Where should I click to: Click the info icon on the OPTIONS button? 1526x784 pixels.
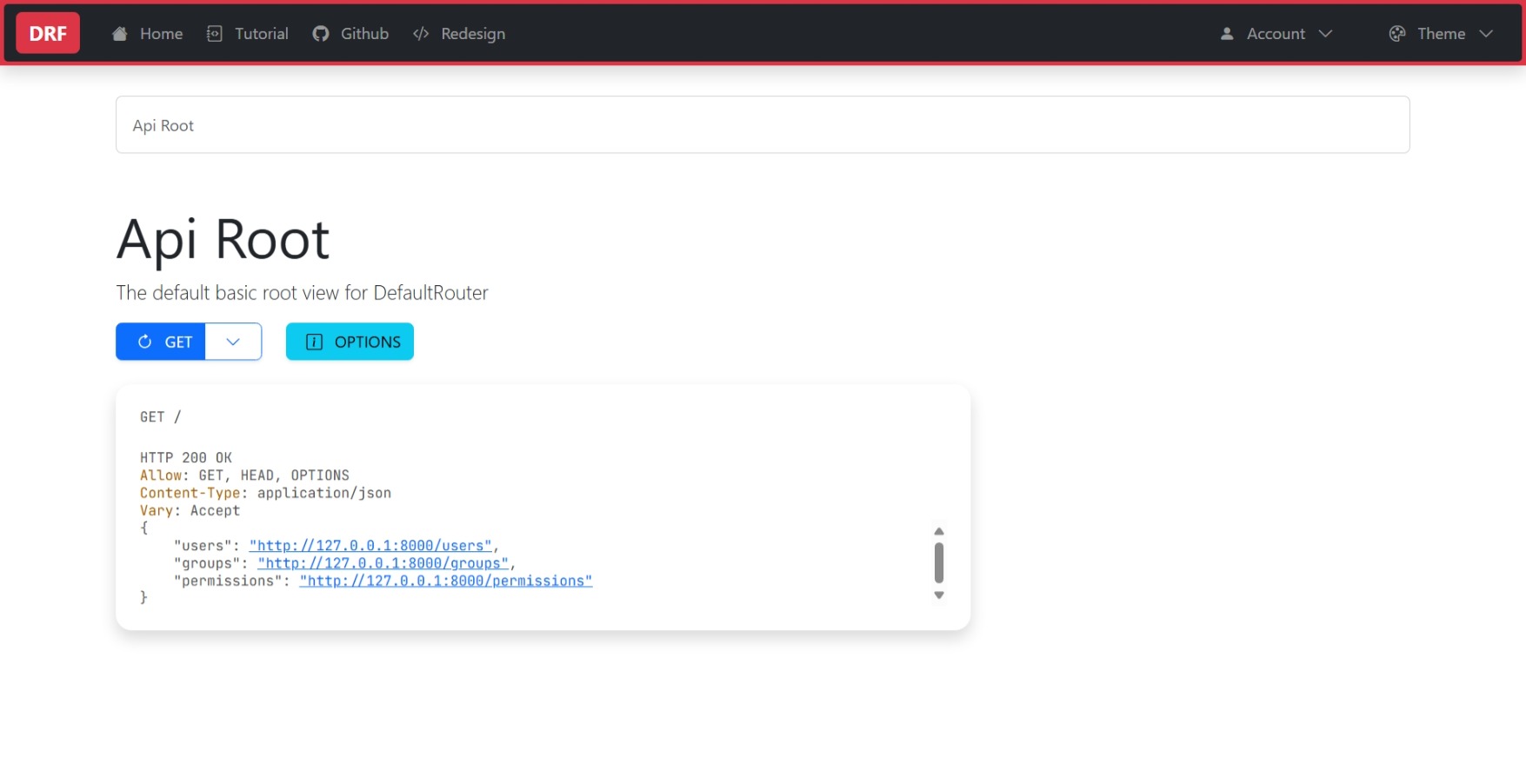(314, 342)
